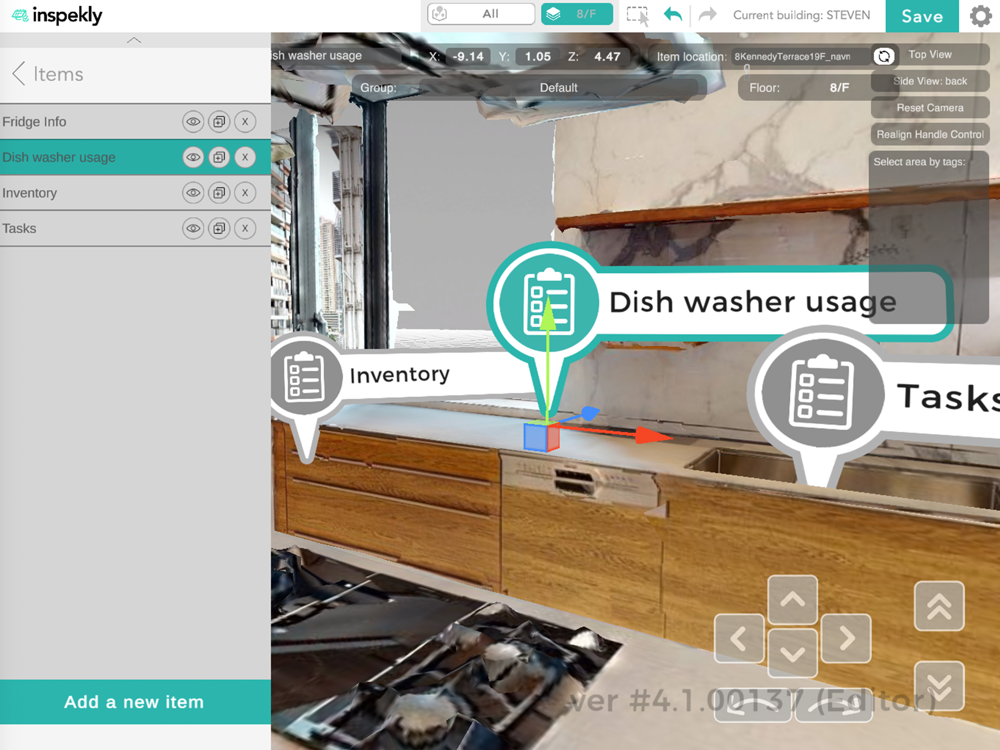Open the inspekly logo home

[57, 15]
